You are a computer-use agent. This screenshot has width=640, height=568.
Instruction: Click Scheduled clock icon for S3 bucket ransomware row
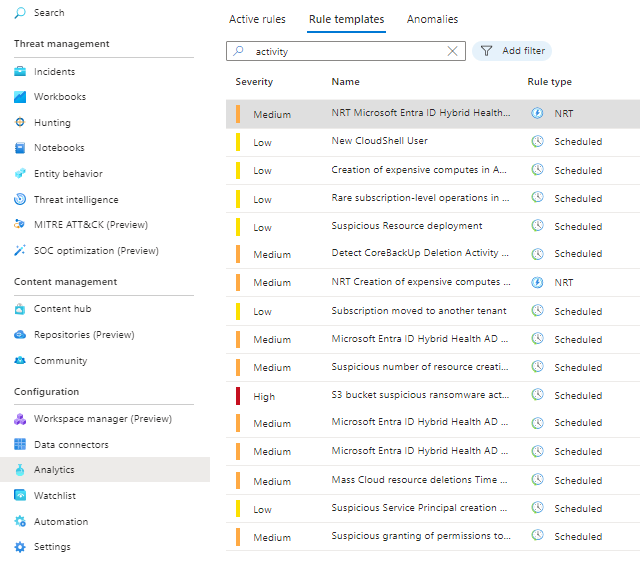537,395
